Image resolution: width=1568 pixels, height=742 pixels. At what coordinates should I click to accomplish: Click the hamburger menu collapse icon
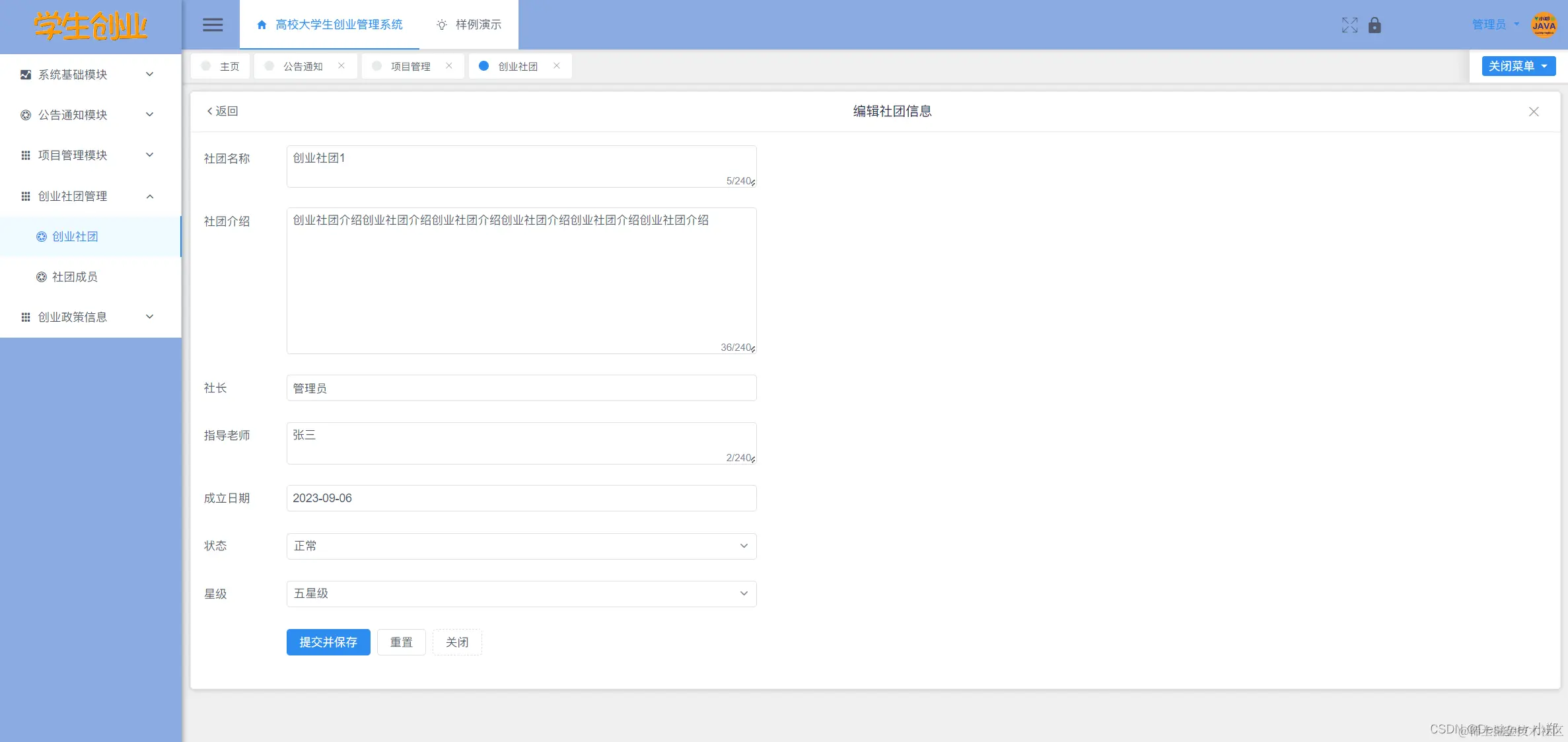point(212,24)
